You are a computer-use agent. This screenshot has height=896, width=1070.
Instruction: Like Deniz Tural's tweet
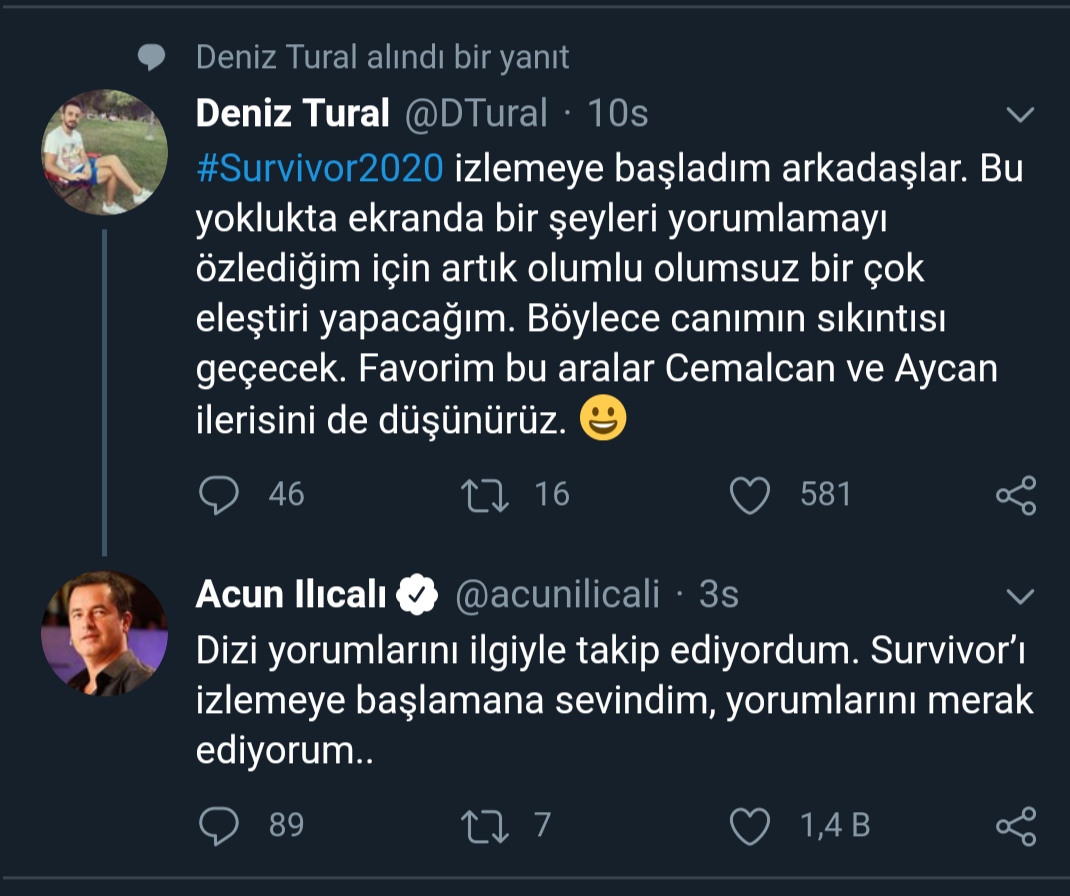750,494
